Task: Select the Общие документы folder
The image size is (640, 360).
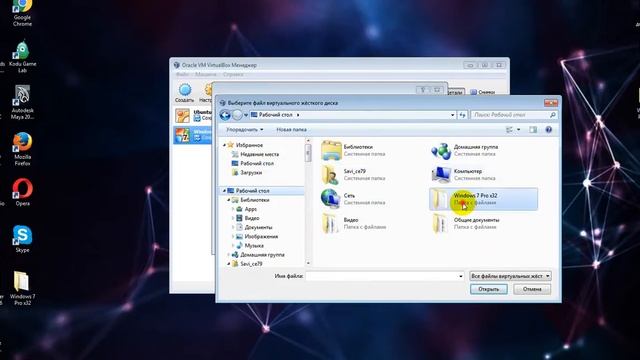Action: pyautogui.click(x=483, y=223)
